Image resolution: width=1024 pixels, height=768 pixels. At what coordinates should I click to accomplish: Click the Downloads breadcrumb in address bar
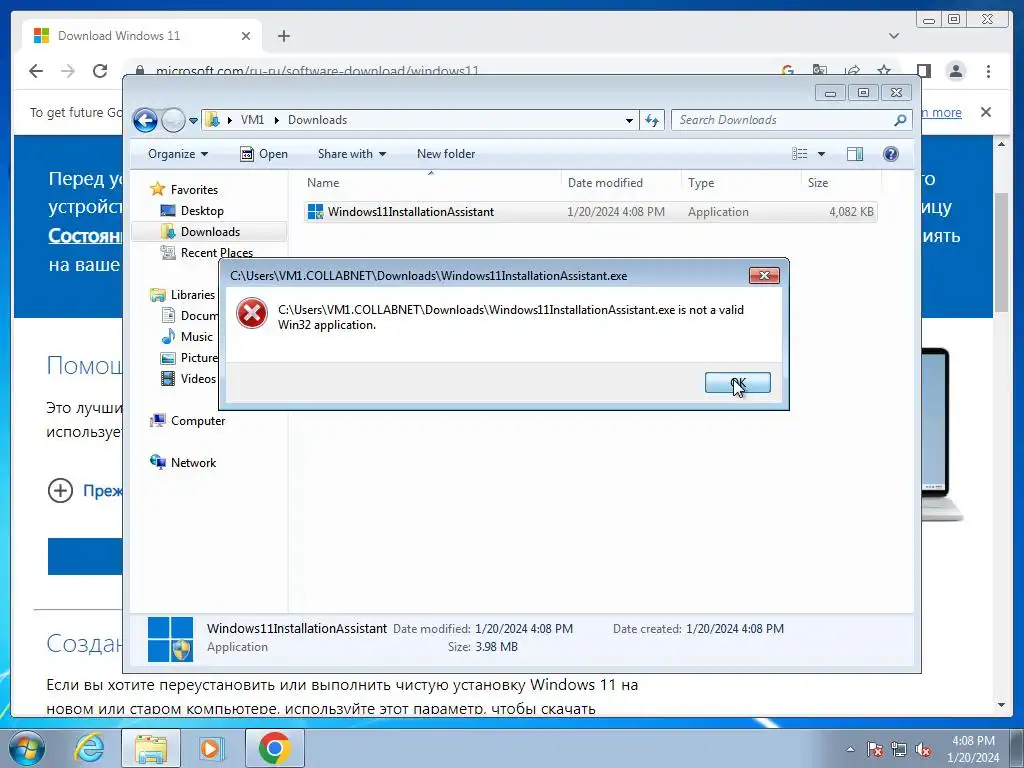click(x=317, y=120)
